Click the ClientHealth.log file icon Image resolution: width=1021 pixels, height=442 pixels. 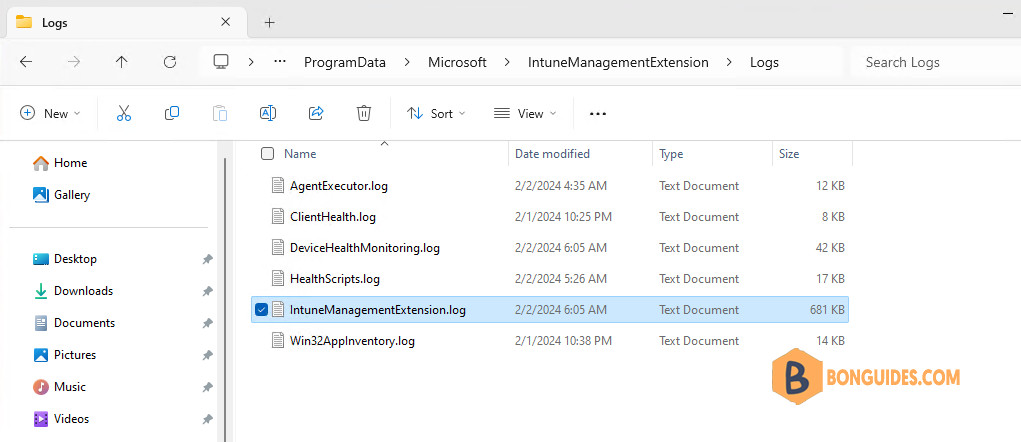click(278, 217)
